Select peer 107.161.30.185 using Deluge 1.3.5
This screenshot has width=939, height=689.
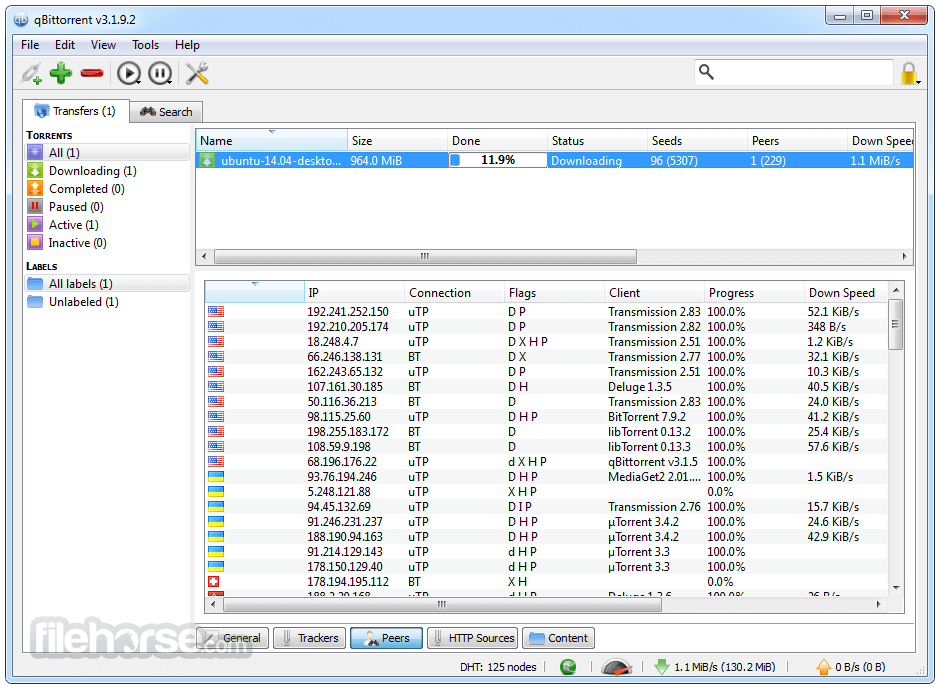pyautogui.click(x=546, y=387)
